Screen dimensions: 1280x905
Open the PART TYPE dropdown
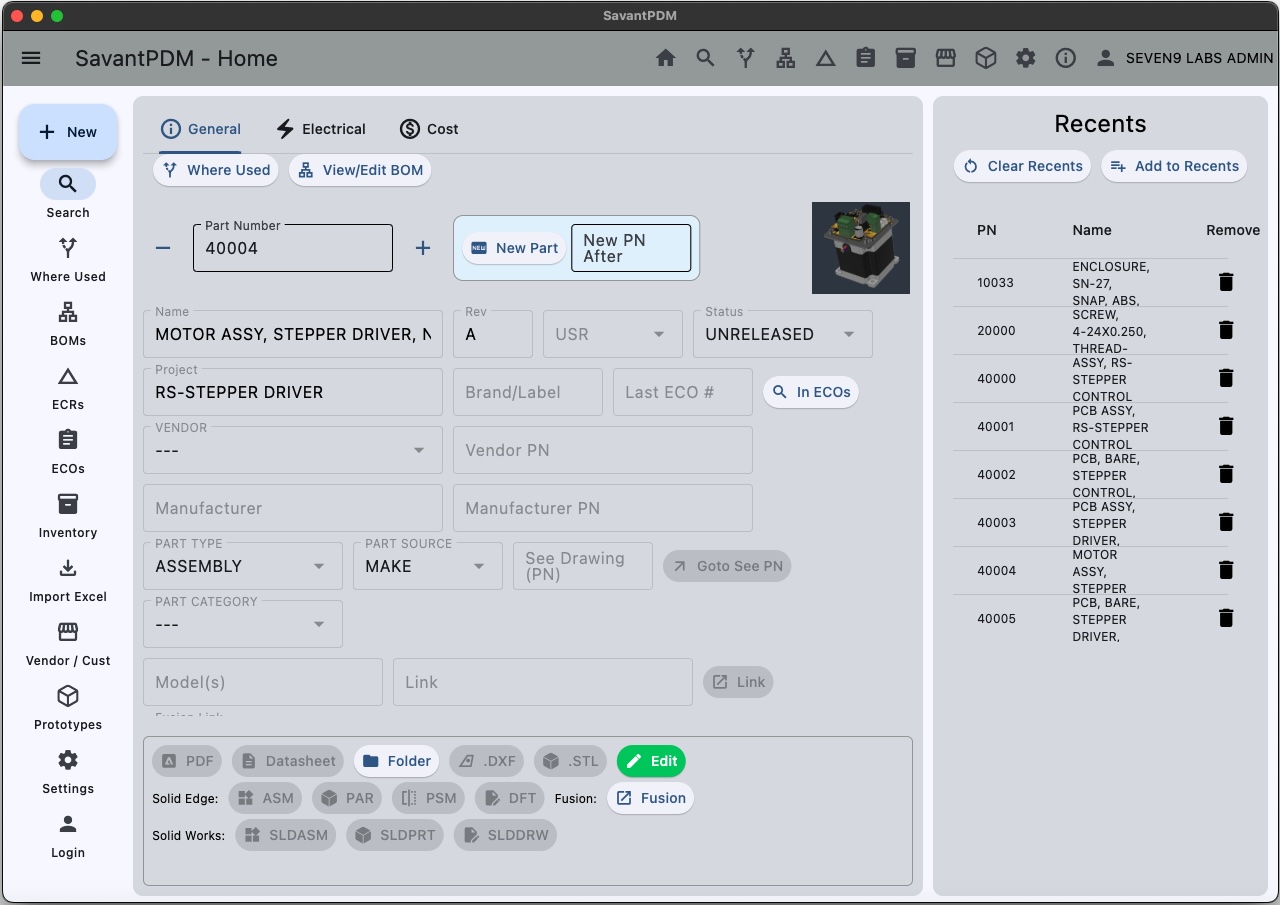pos(242,566)
